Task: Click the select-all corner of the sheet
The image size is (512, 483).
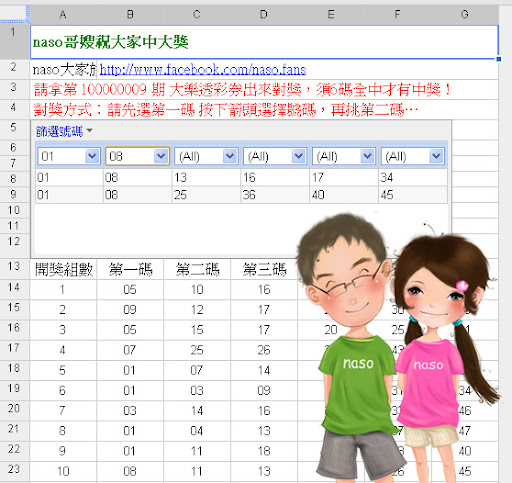Action: [15, 15]
